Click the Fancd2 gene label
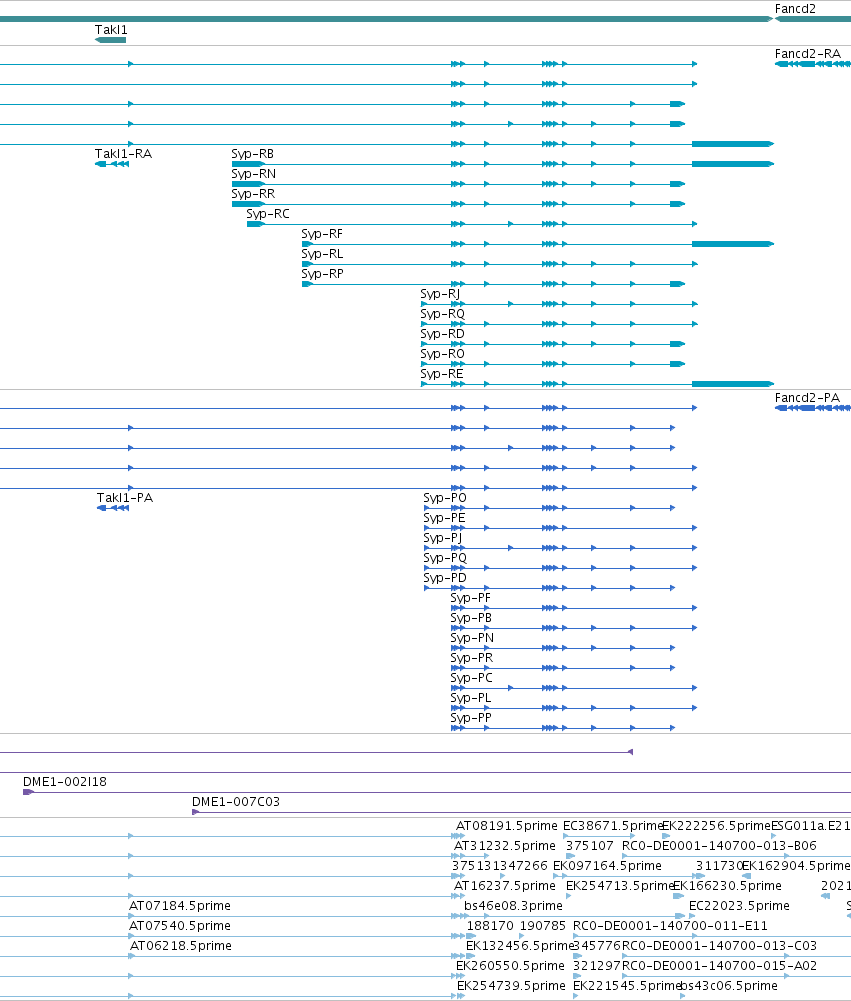The width and height of the screenshot is (851, 1001). tap(795, 9)
